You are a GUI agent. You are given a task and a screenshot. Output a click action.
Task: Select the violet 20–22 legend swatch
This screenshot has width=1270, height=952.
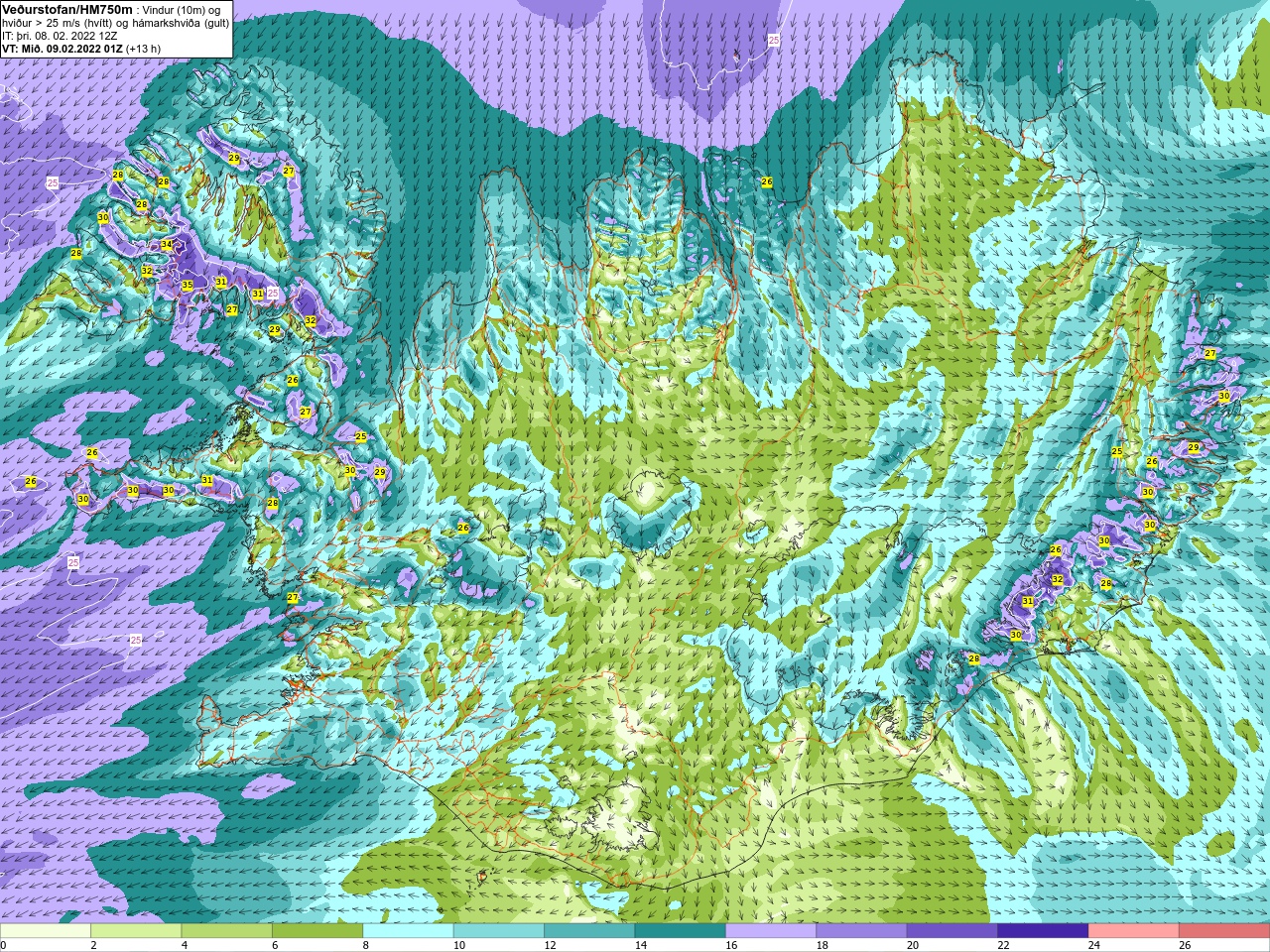click(952, 931)
